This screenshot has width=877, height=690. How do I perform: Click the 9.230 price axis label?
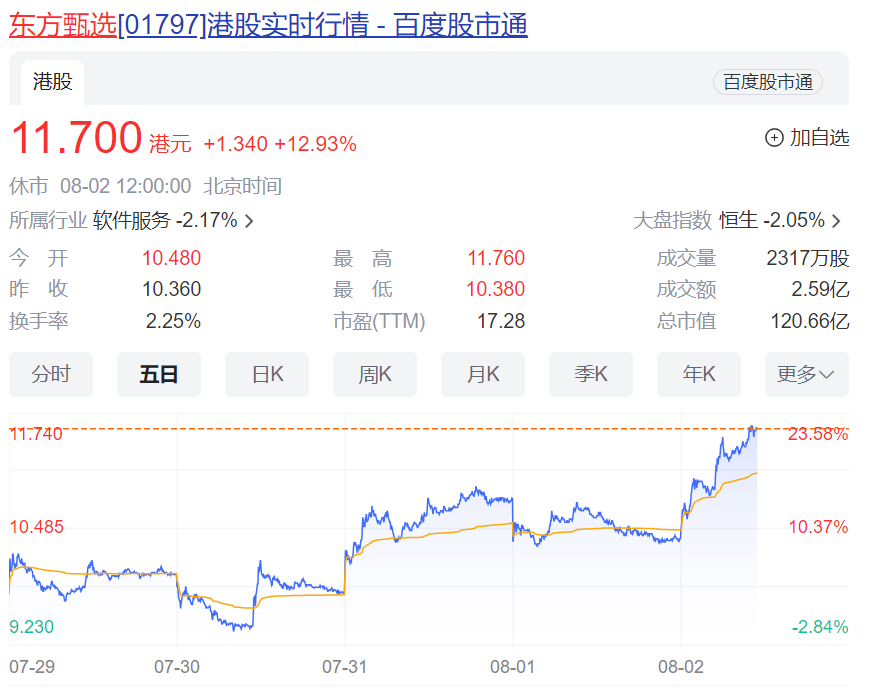31,627
